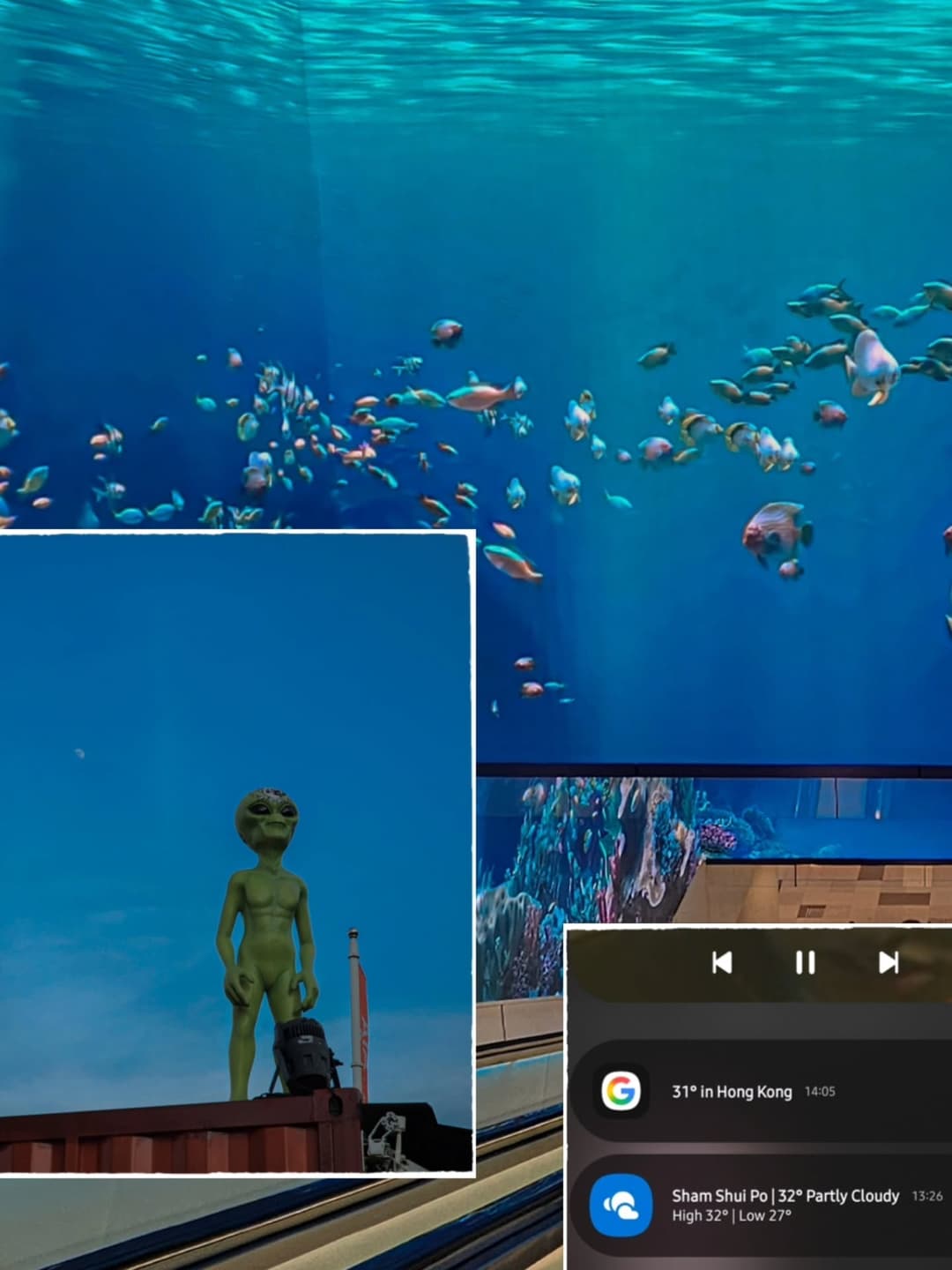Tap the blue weather app icon
952x1270 pixels.
point(621,1204)
